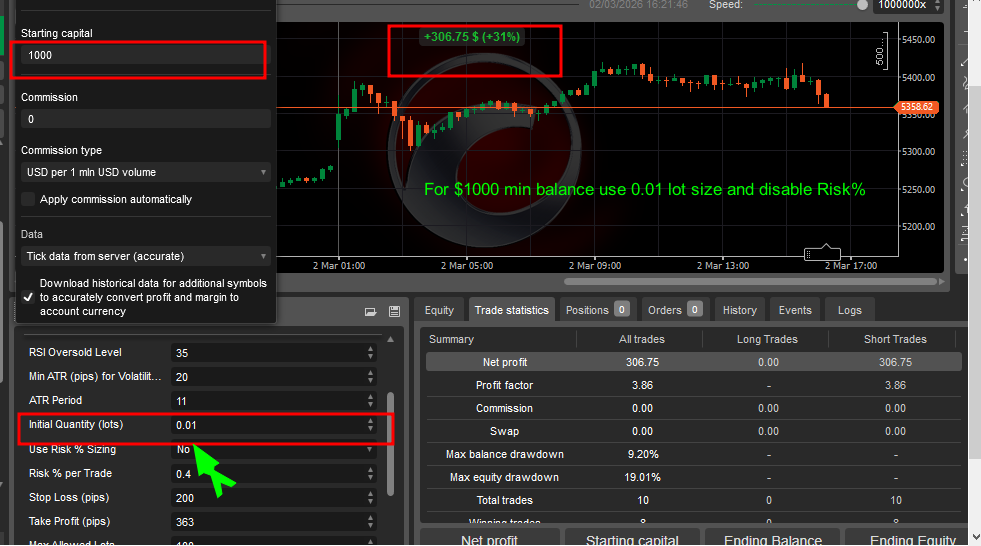The height and width of the screenshot is (546, 981).
Task: Click the Commission row in statistics table
Action: [x=693, y=408]
